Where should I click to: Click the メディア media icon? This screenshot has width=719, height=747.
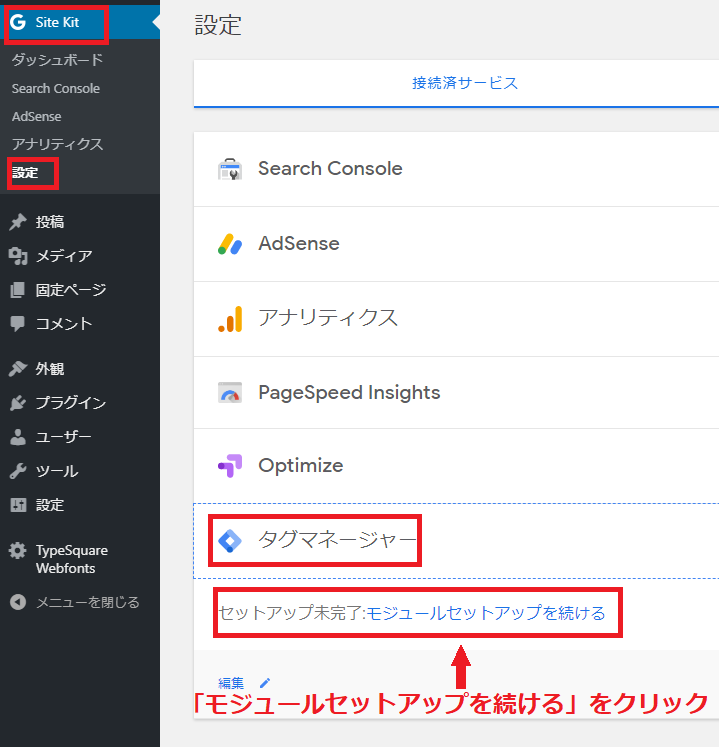click(18, 256)
